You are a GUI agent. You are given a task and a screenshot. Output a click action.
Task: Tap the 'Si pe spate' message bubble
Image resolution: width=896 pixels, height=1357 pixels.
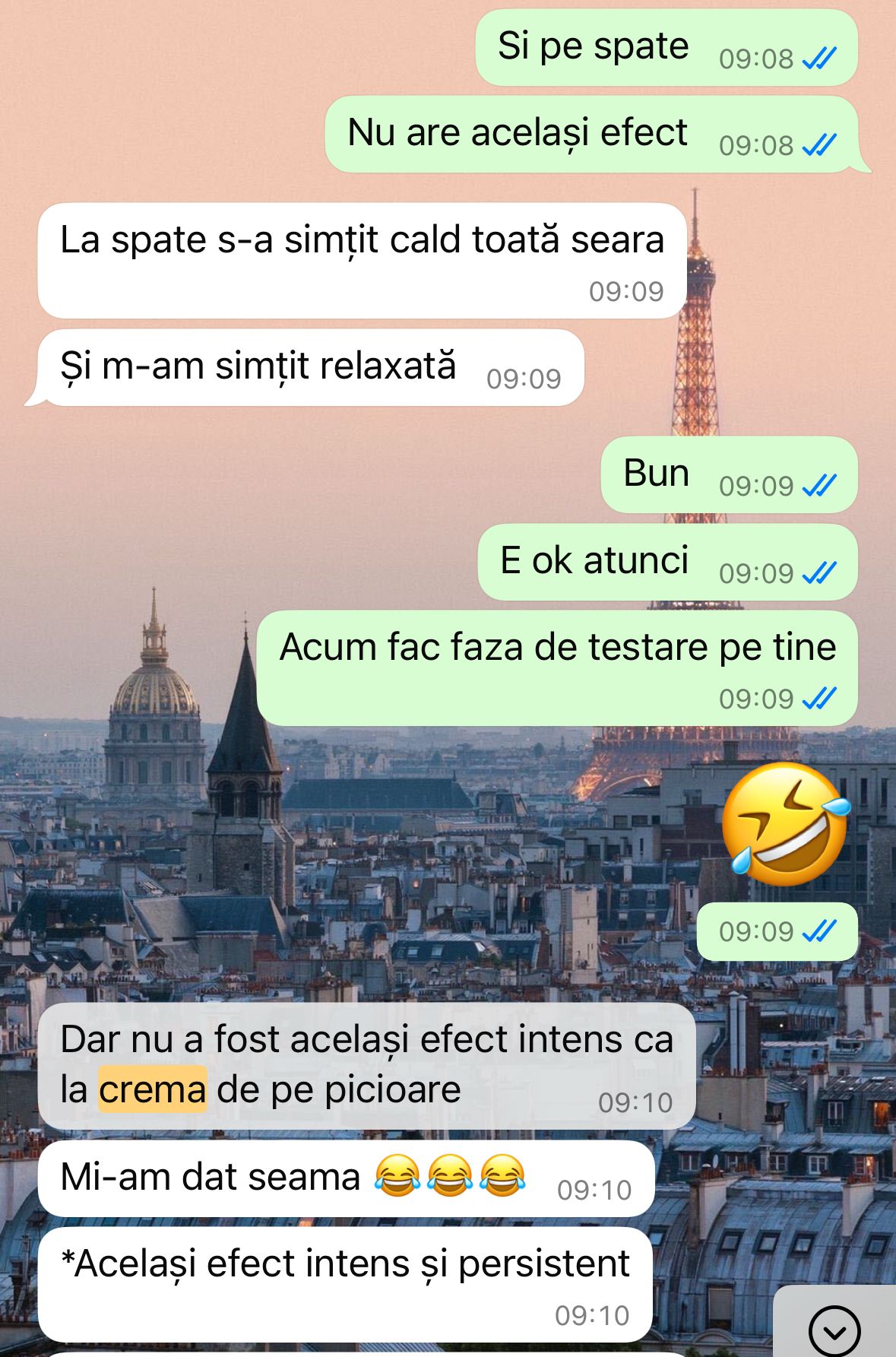point(666,47)
